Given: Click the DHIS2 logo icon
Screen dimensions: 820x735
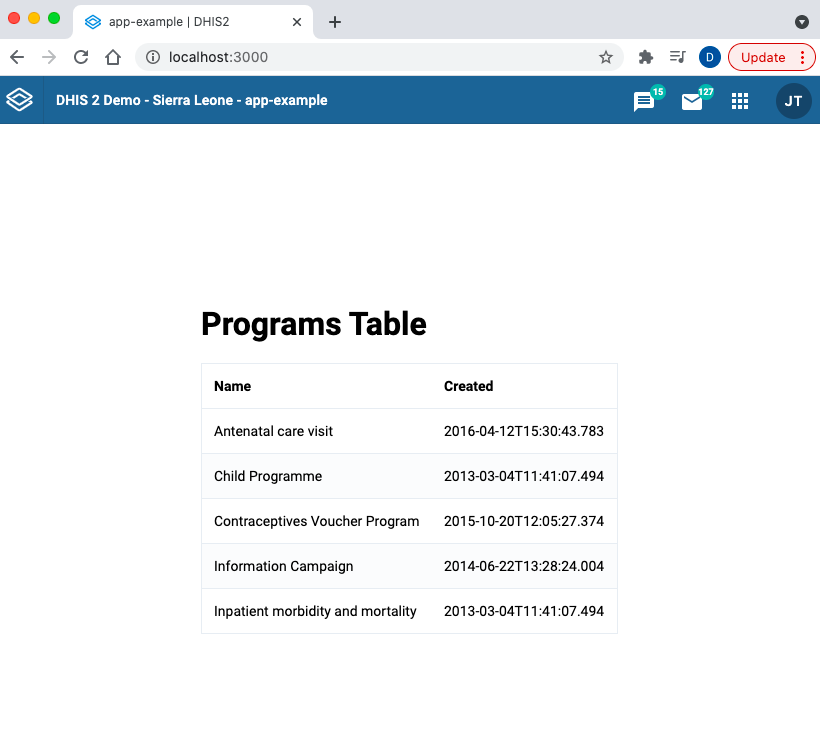Looking at the screenshot, I should pos(20,100).
